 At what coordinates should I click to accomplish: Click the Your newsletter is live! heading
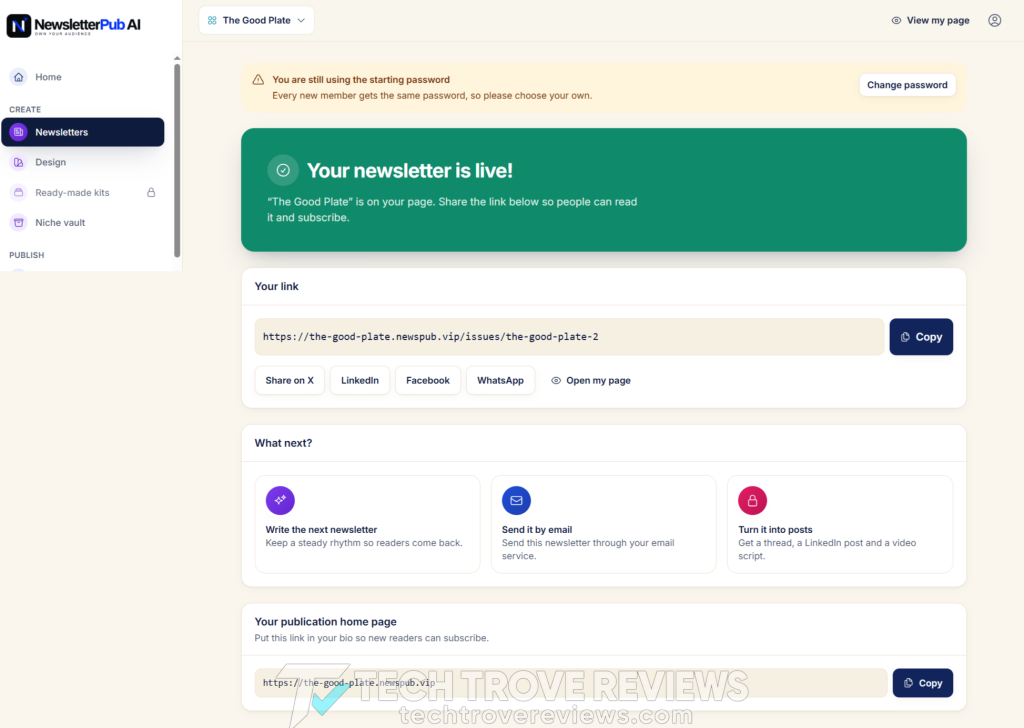tap(409, 170)
